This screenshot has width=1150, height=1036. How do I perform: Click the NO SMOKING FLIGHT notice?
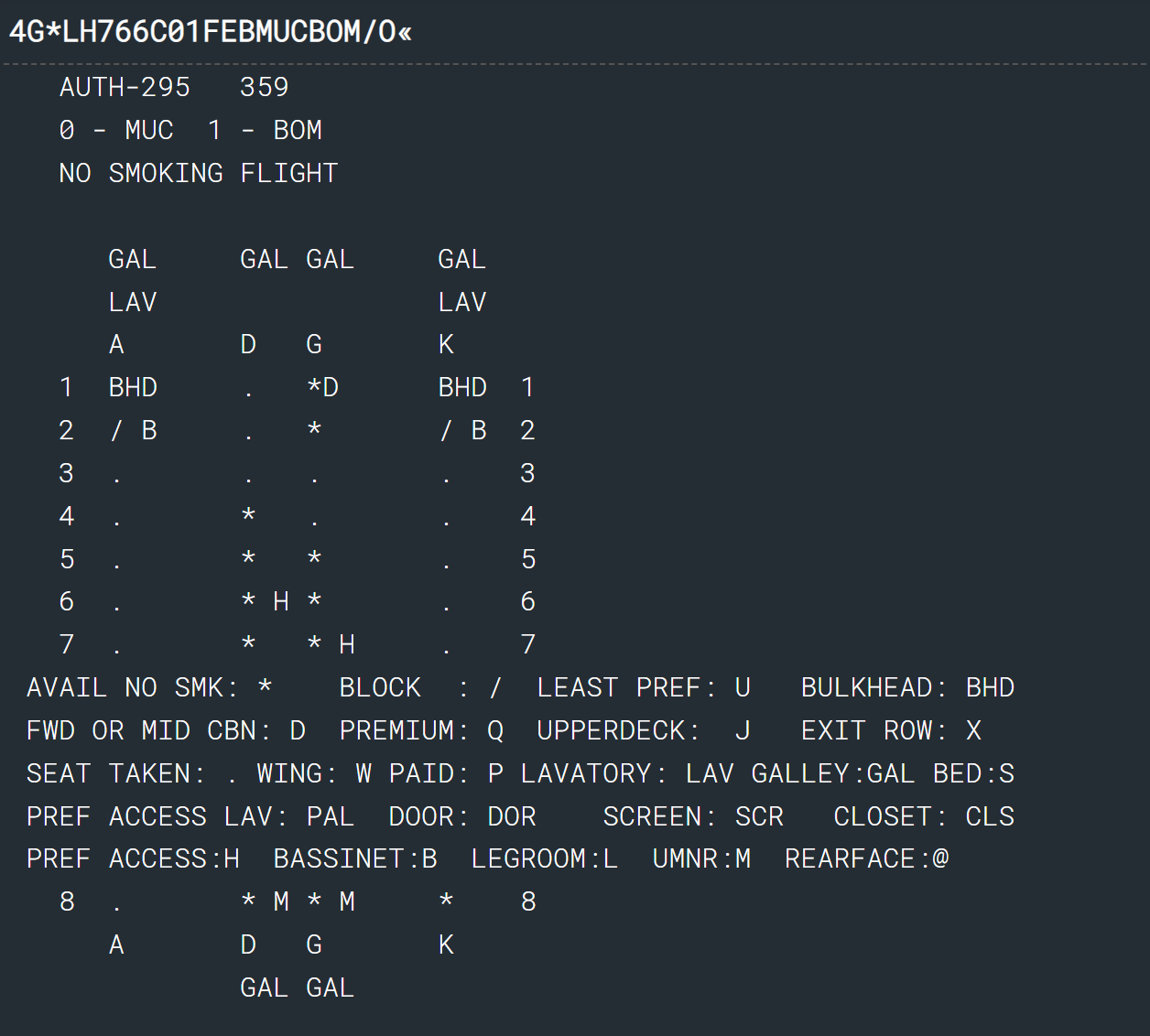click(199, 173)
